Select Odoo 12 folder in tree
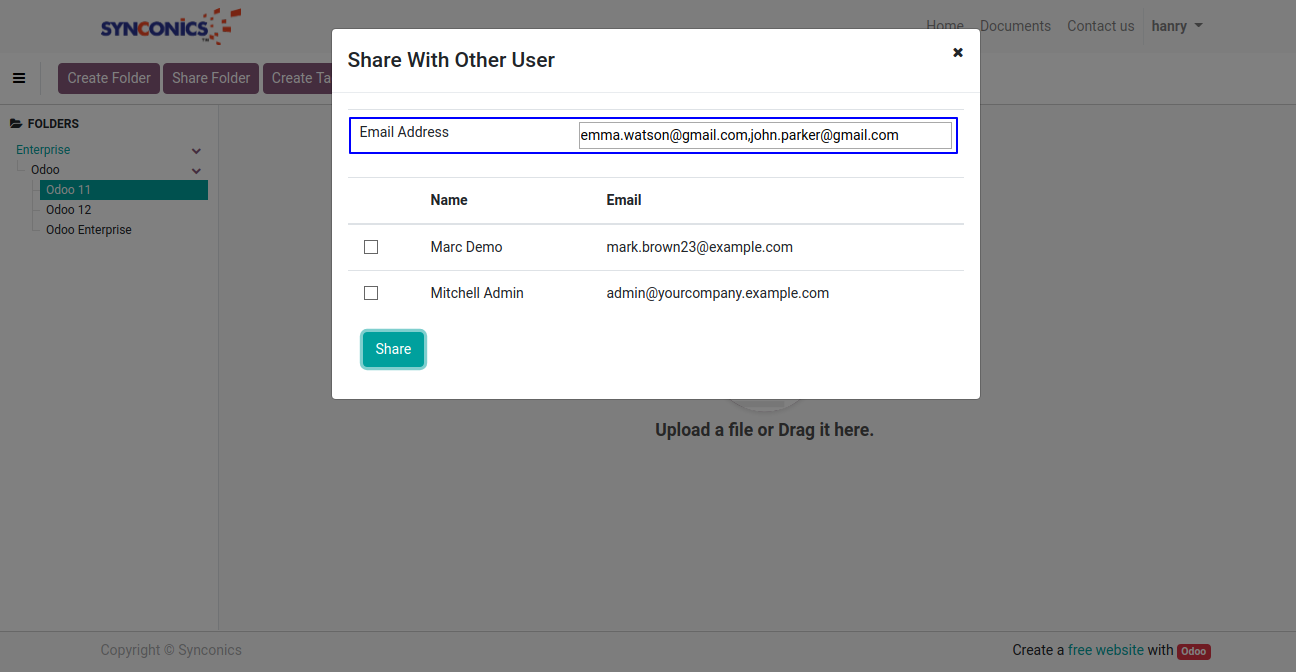This screenshot has width=1296, height=672. click(x=68, y=210)
